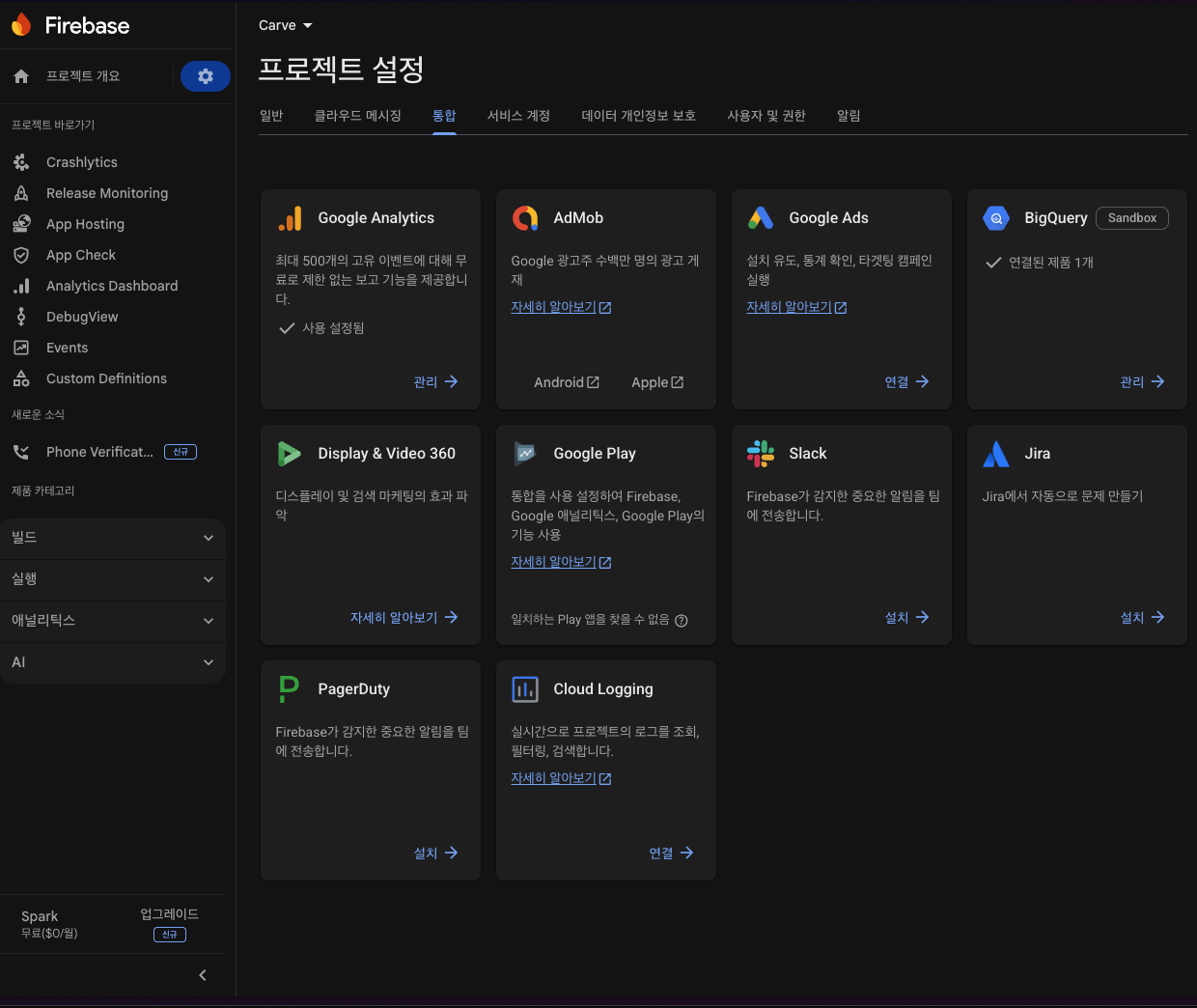Click the Google Analytics card icon
1197x1008 pixels.
coord(290,218)
